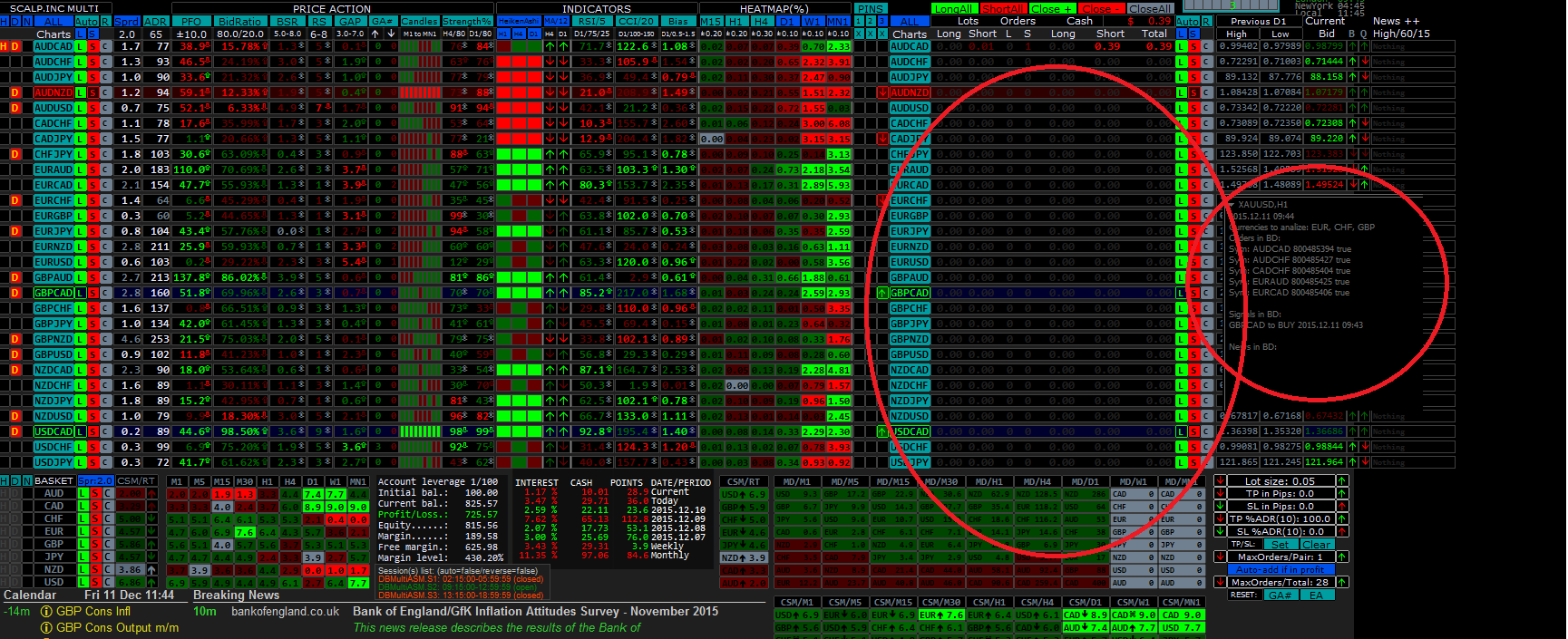Click GA# up arrow in header row
The image size is (1568, 639).
375,34
